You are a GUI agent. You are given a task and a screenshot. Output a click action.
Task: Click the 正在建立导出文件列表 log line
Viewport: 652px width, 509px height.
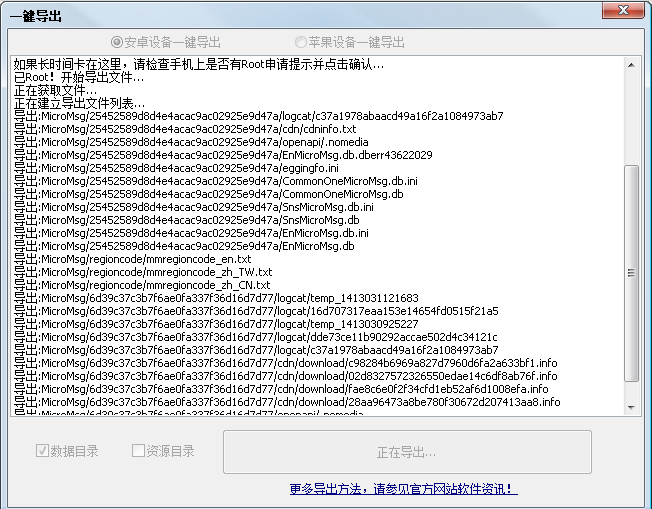80,103
